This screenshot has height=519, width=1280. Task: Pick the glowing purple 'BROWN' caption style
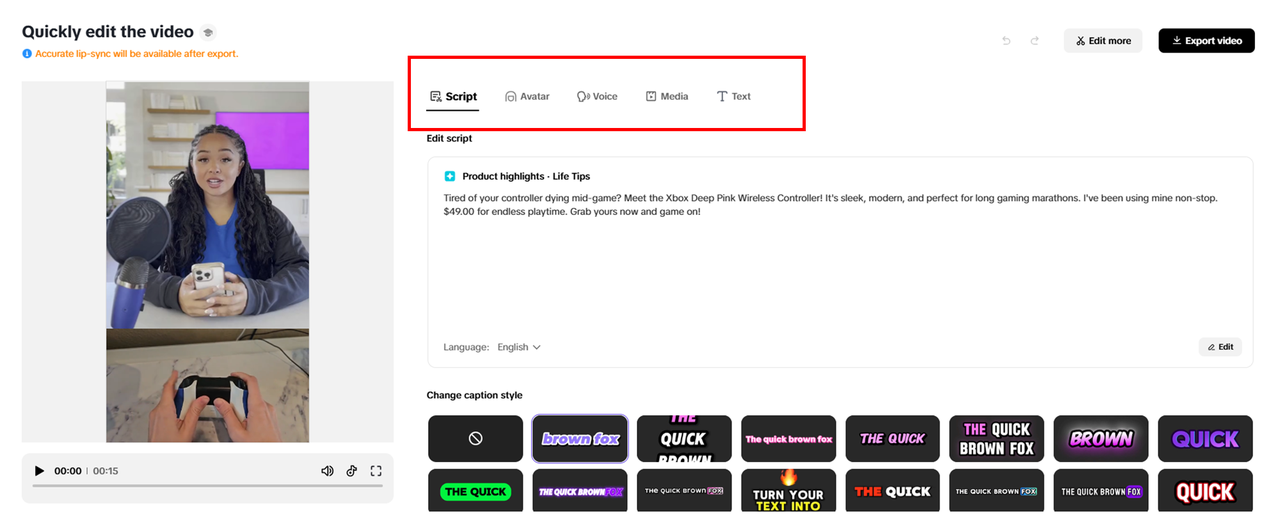click(1101, 438)
